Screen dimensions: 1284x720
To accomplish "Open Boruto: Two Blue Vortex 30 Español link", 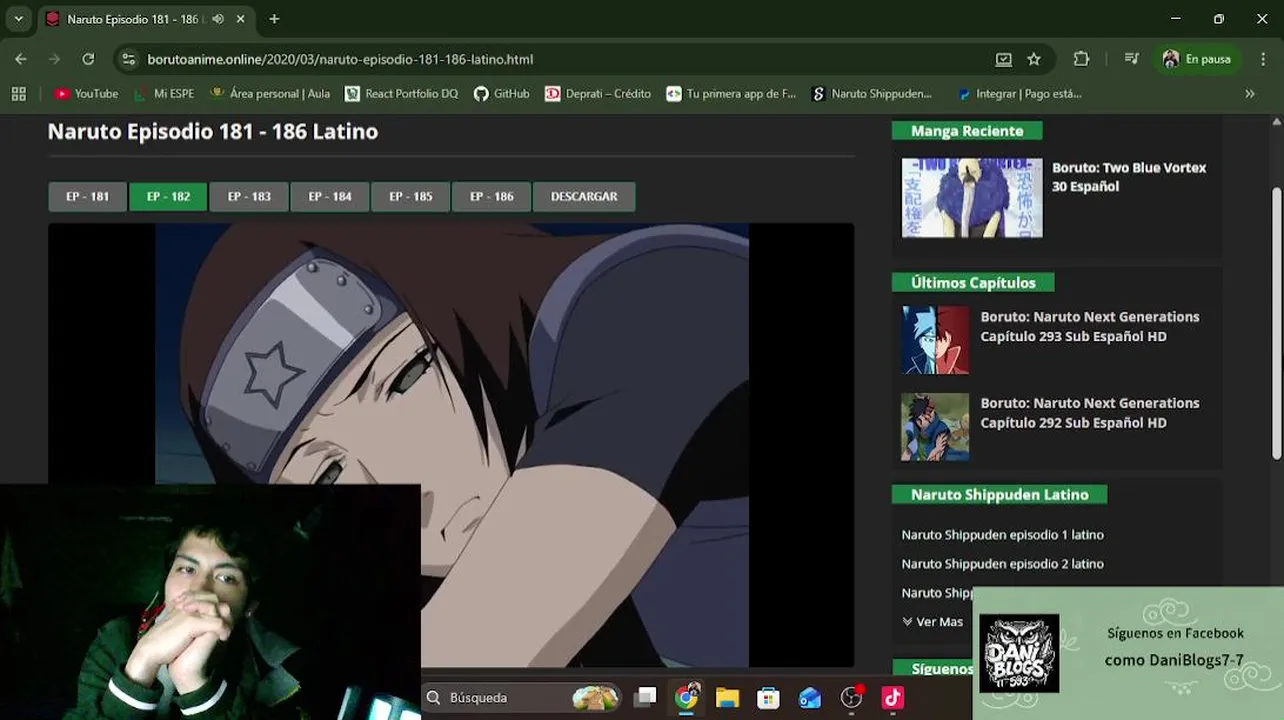I will click(x=1129, y=177).
